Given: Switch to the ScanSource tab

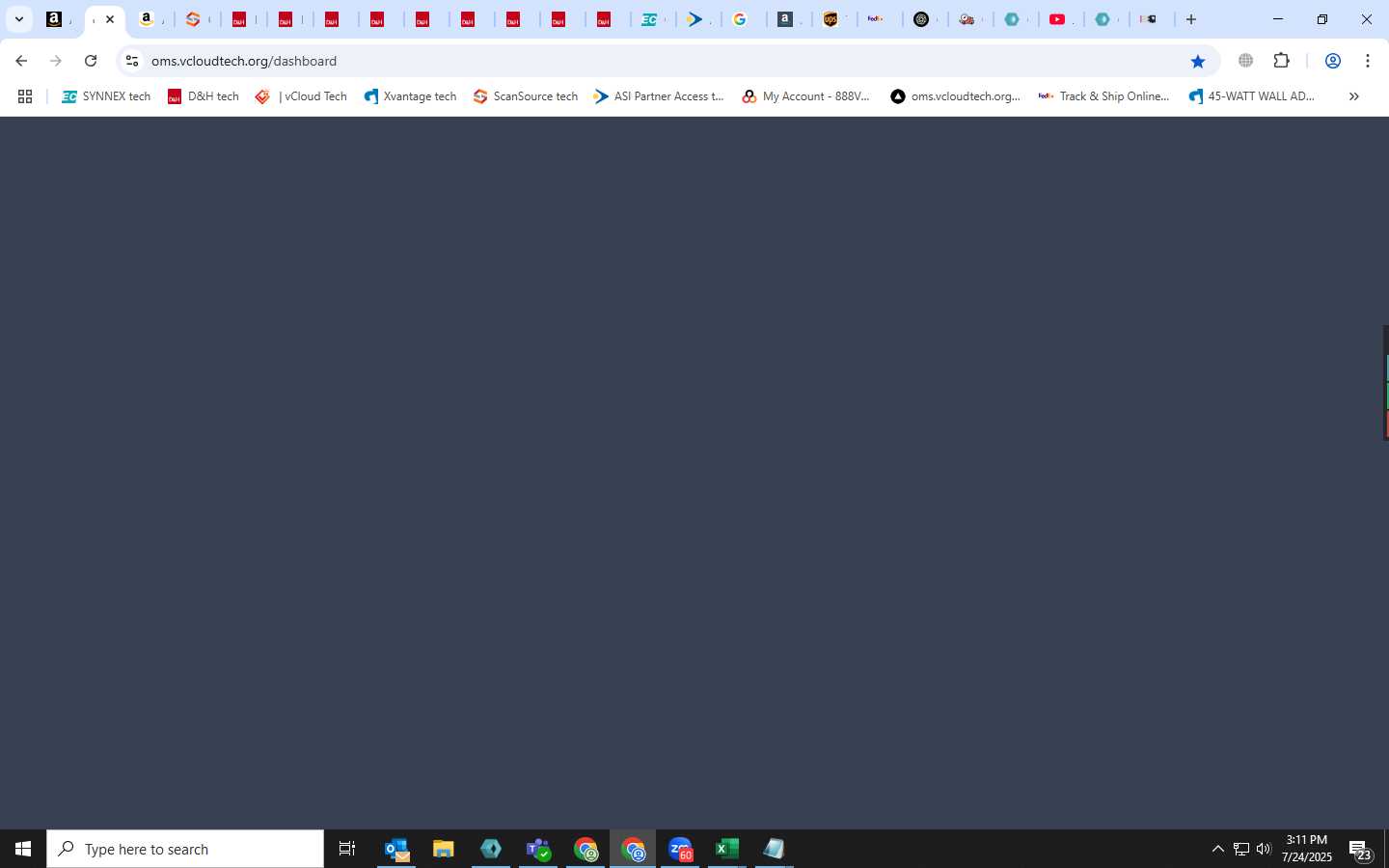Looking at the screenshot, I should pos(193,19).
